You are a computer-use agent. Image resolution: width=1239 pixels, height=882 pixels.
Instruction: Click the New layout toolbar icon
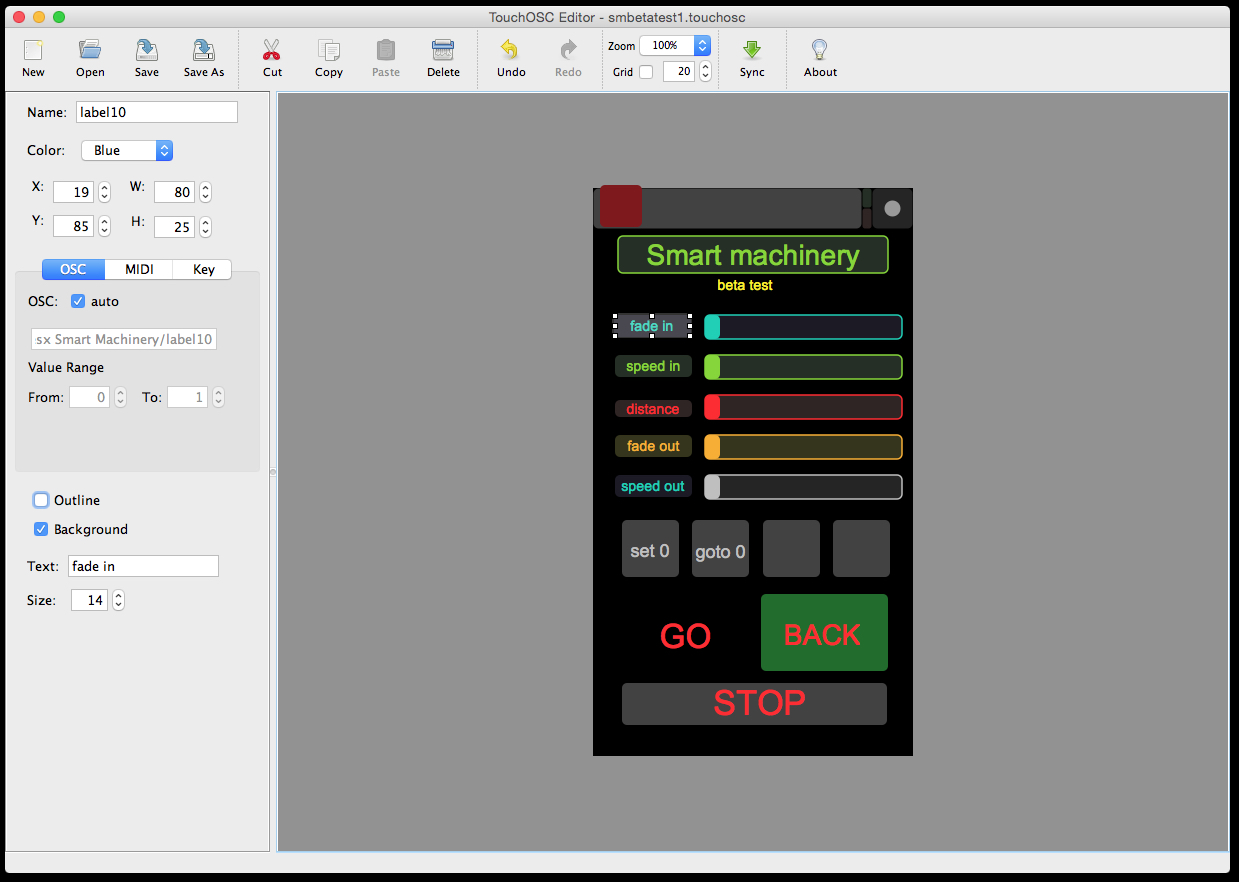tap(33, 50)
